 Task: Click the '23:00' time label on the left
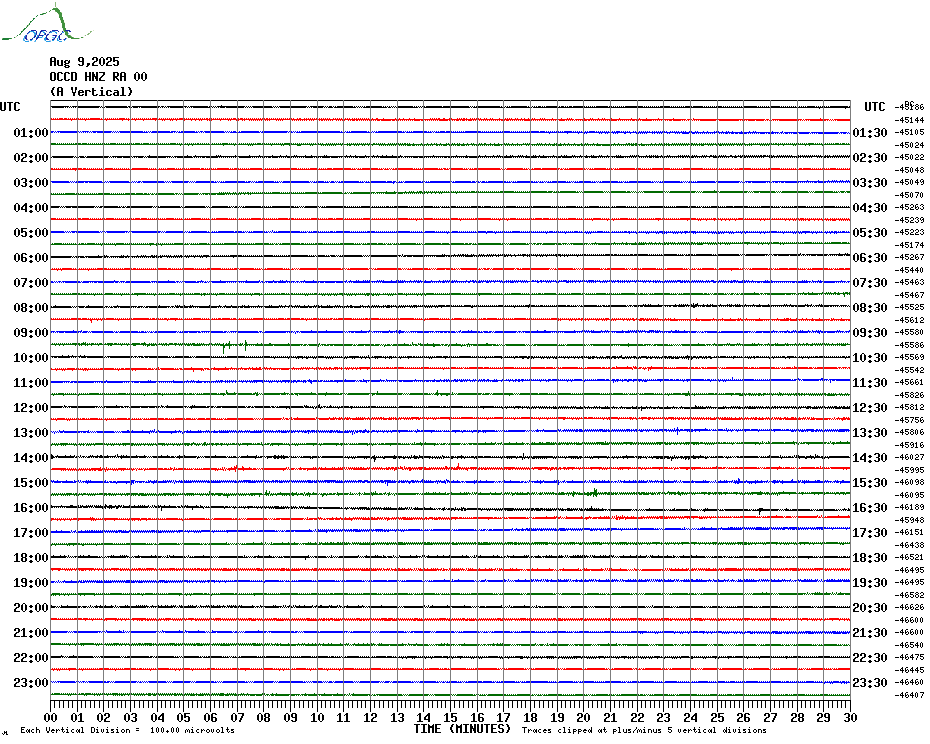point(31,682)
